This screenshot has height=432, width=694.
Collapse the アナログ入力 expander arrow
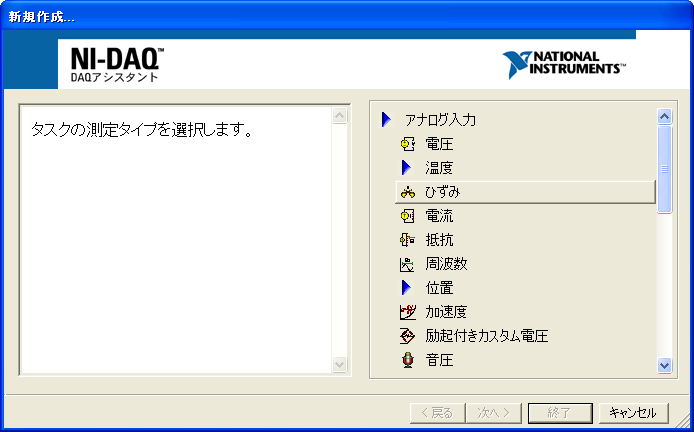(x=386, y=120)
